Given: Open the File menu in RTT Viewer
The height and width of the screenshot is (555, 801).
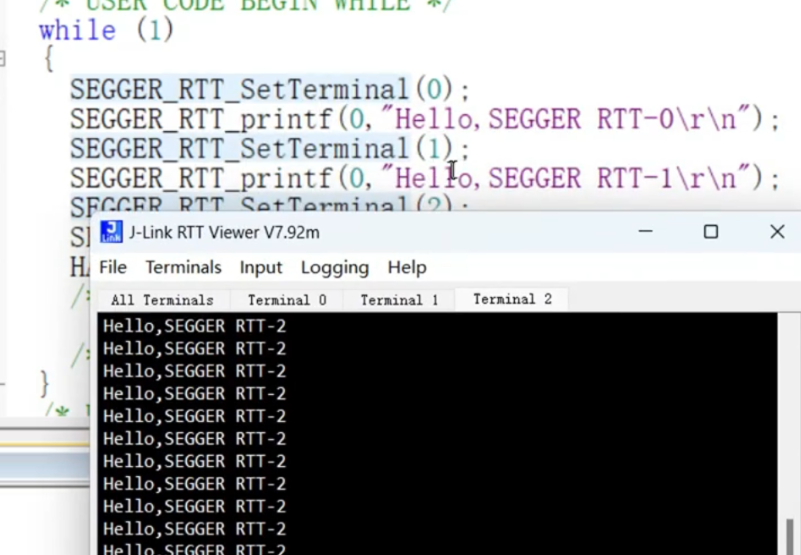Looking at the screenshot, I should [113, 267].
